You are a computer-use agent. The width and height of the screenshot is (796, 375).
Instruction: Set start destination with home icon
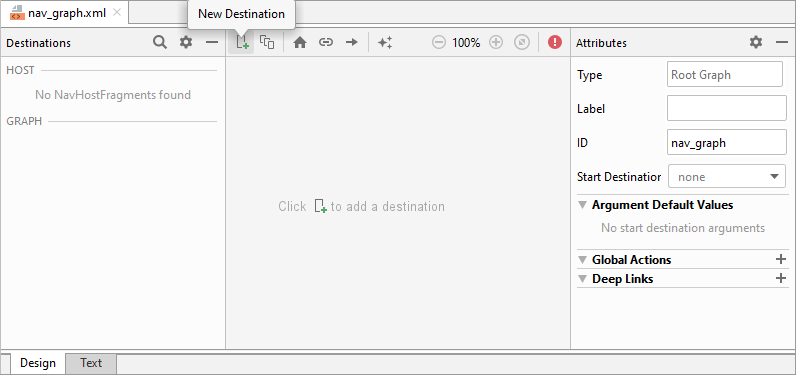pyautogui.click(x=300, y=43)
